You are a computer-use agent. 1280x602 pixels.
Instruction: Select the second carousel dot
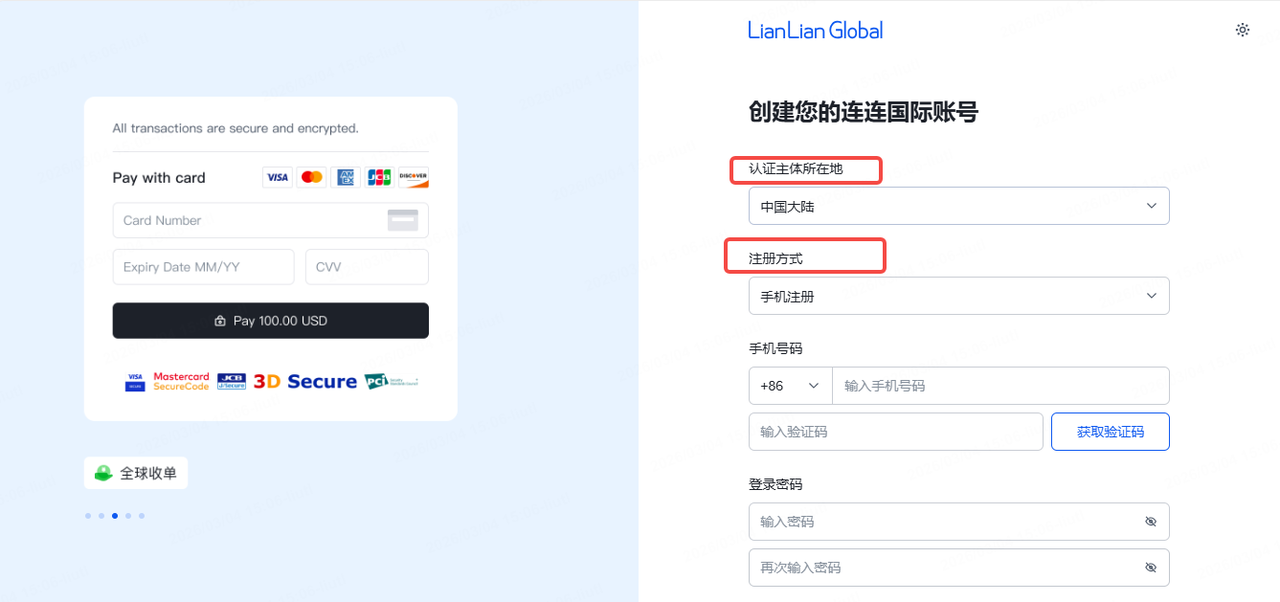click(x=101, y=516)
